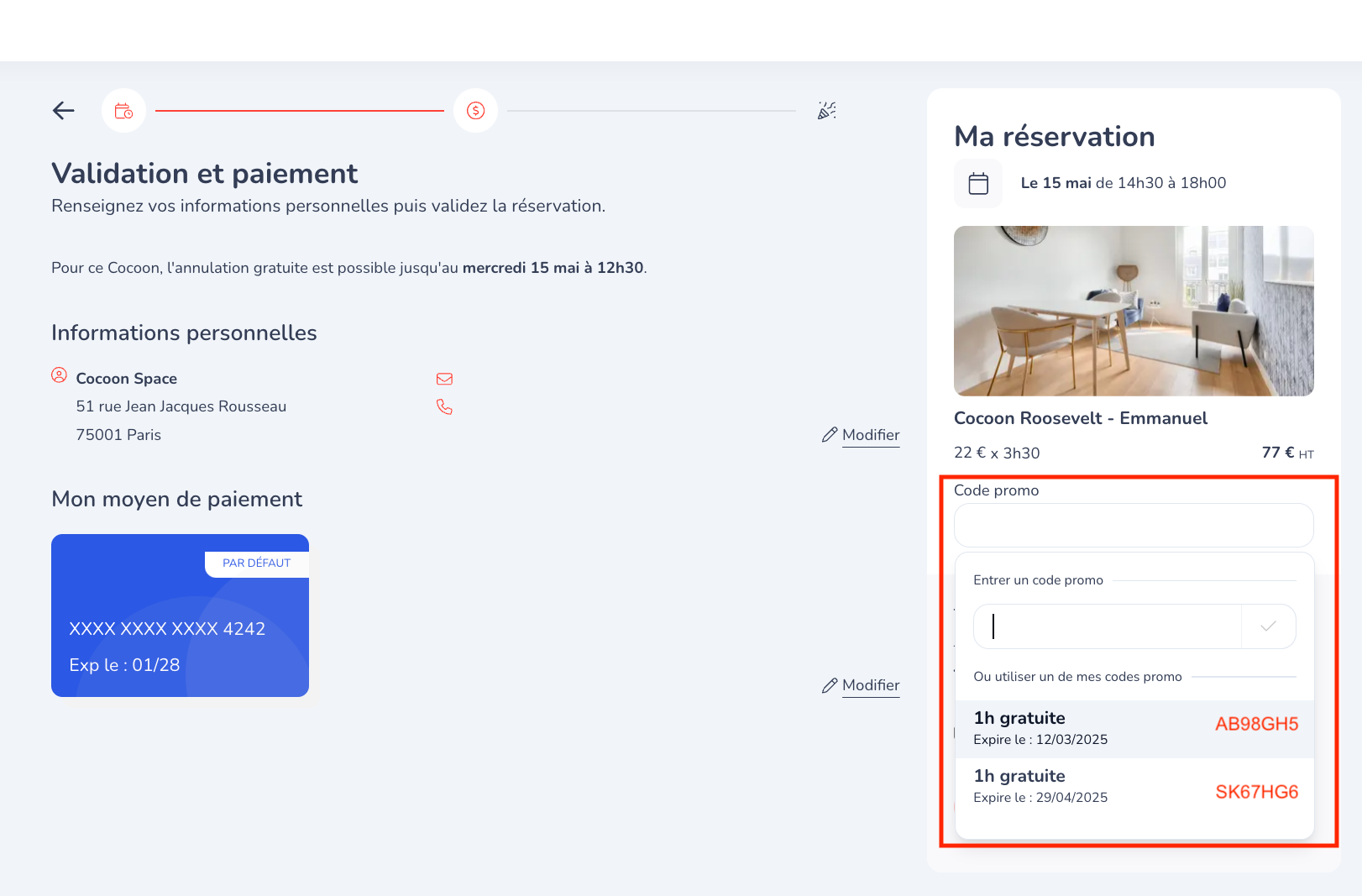Screen dimensions: 1362x896
Task: Click the Ou utiliser un de mes codes promo label
Action: [1077, 677]
